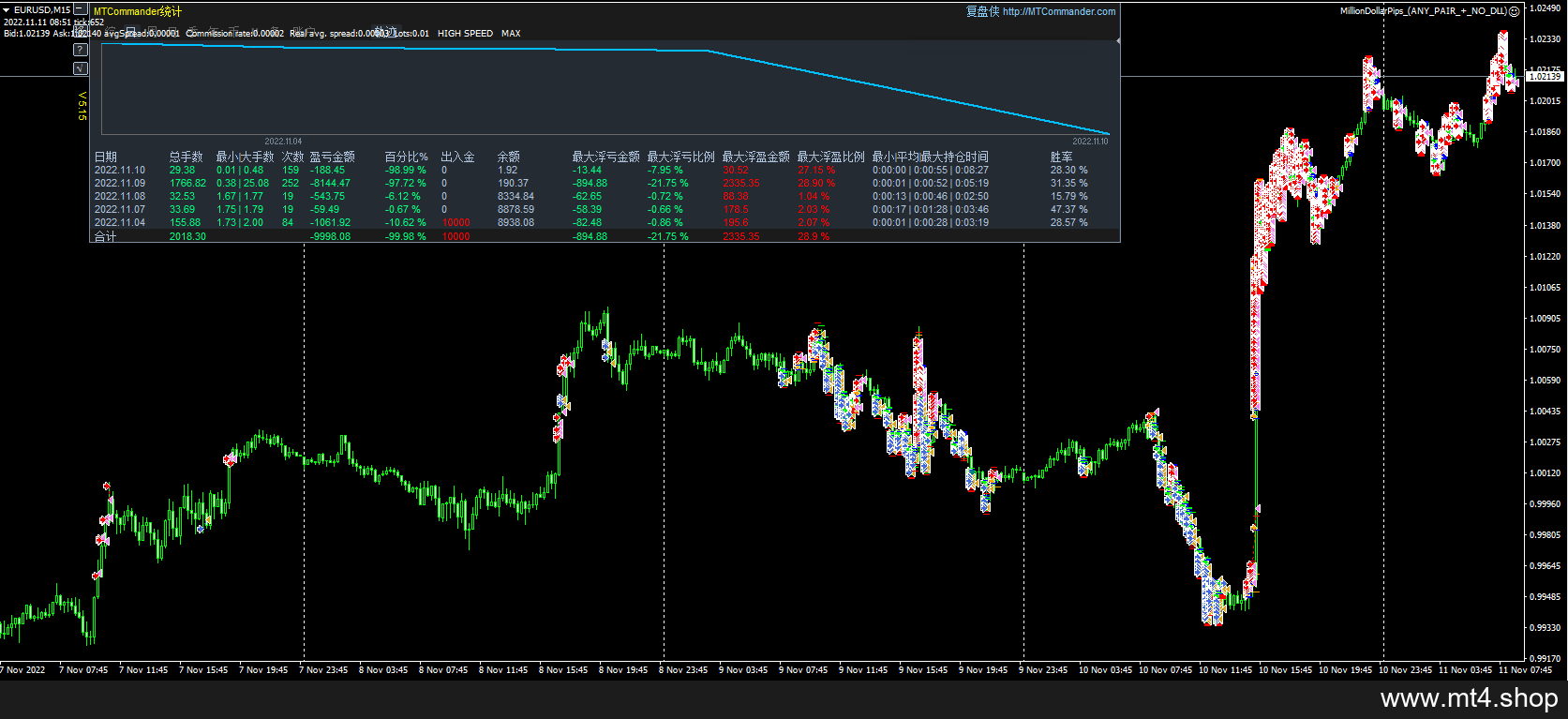Click the HIGH SPEED label
The height and width of the screenshot is (719, 1568).
point(465,34)
